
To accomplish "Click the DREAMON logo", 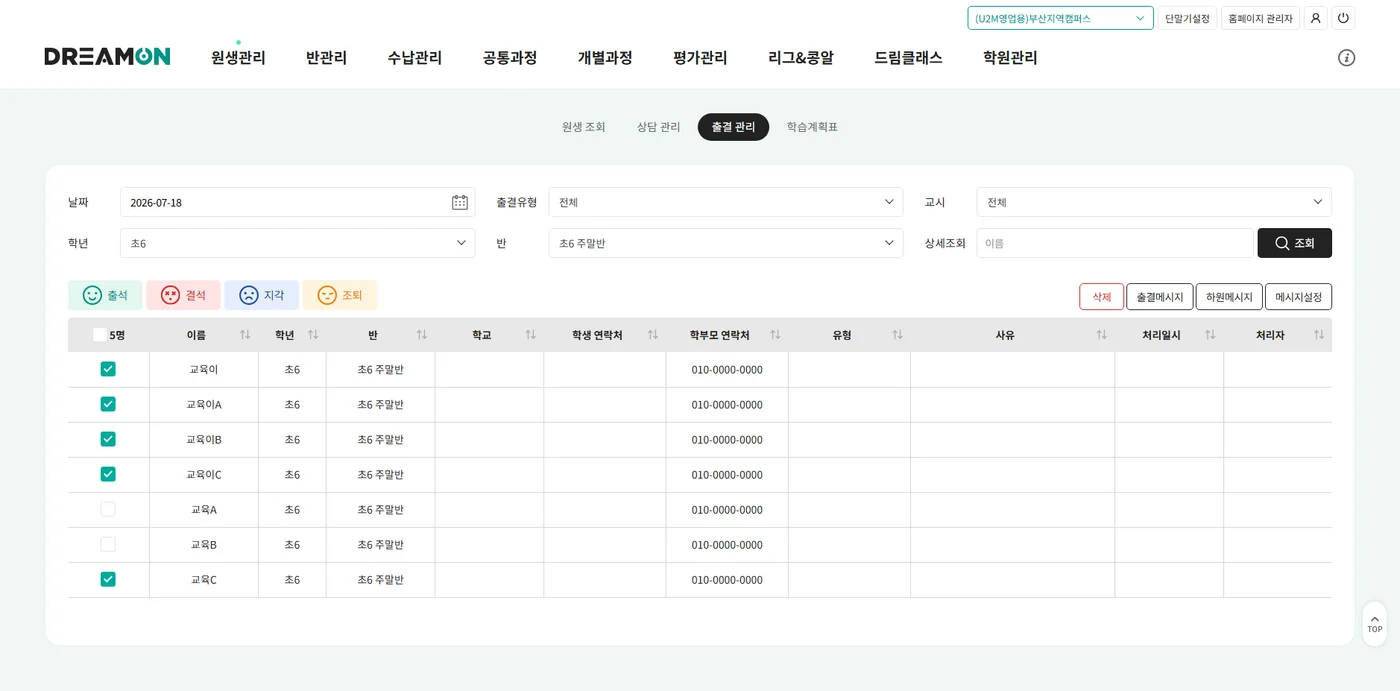I will (107, 57).
